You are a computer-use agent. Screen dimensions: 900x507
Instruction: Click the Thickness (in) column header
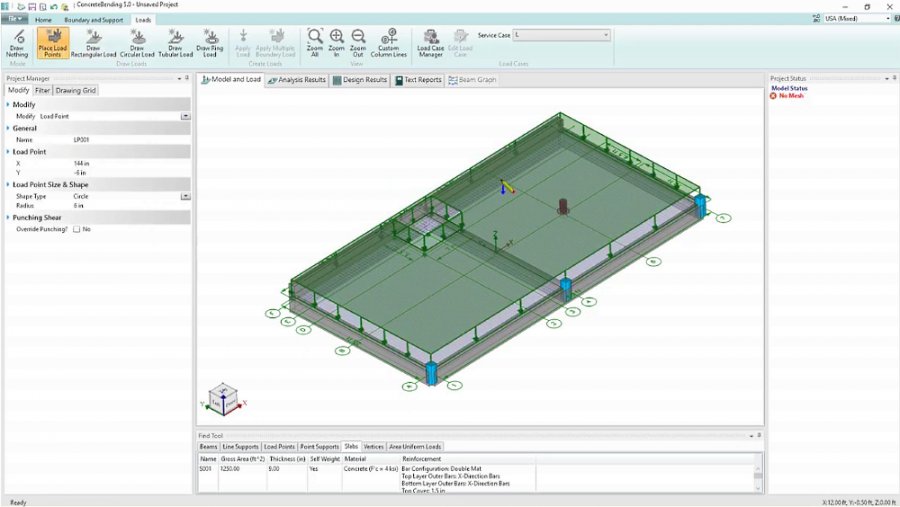click(288, 459)
